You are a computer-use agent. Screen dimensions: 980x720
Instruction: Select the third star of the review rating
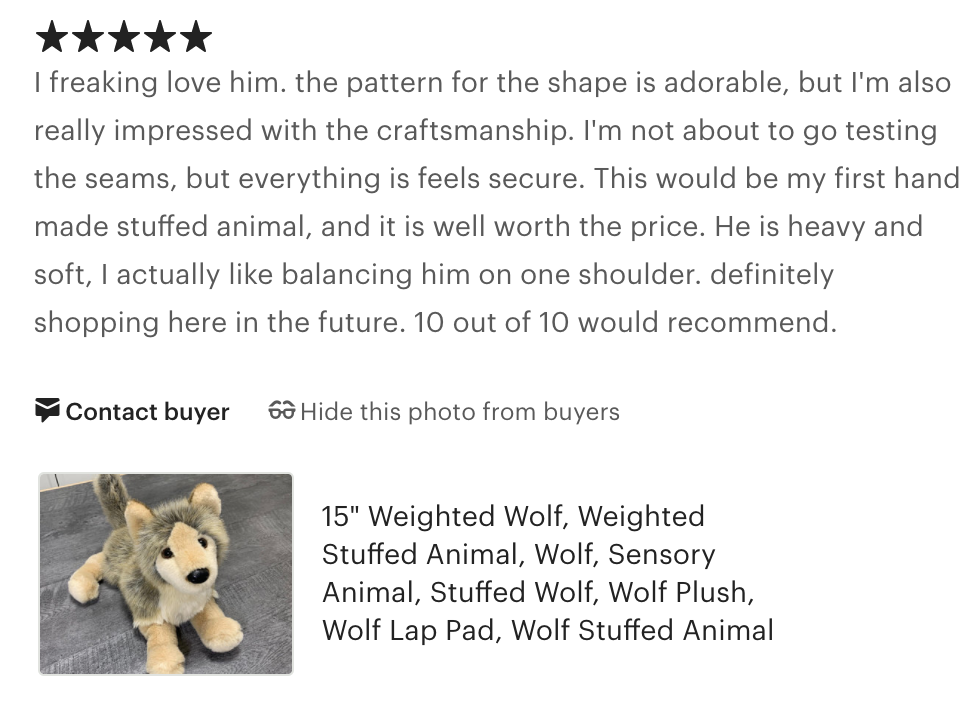[124, 38]
